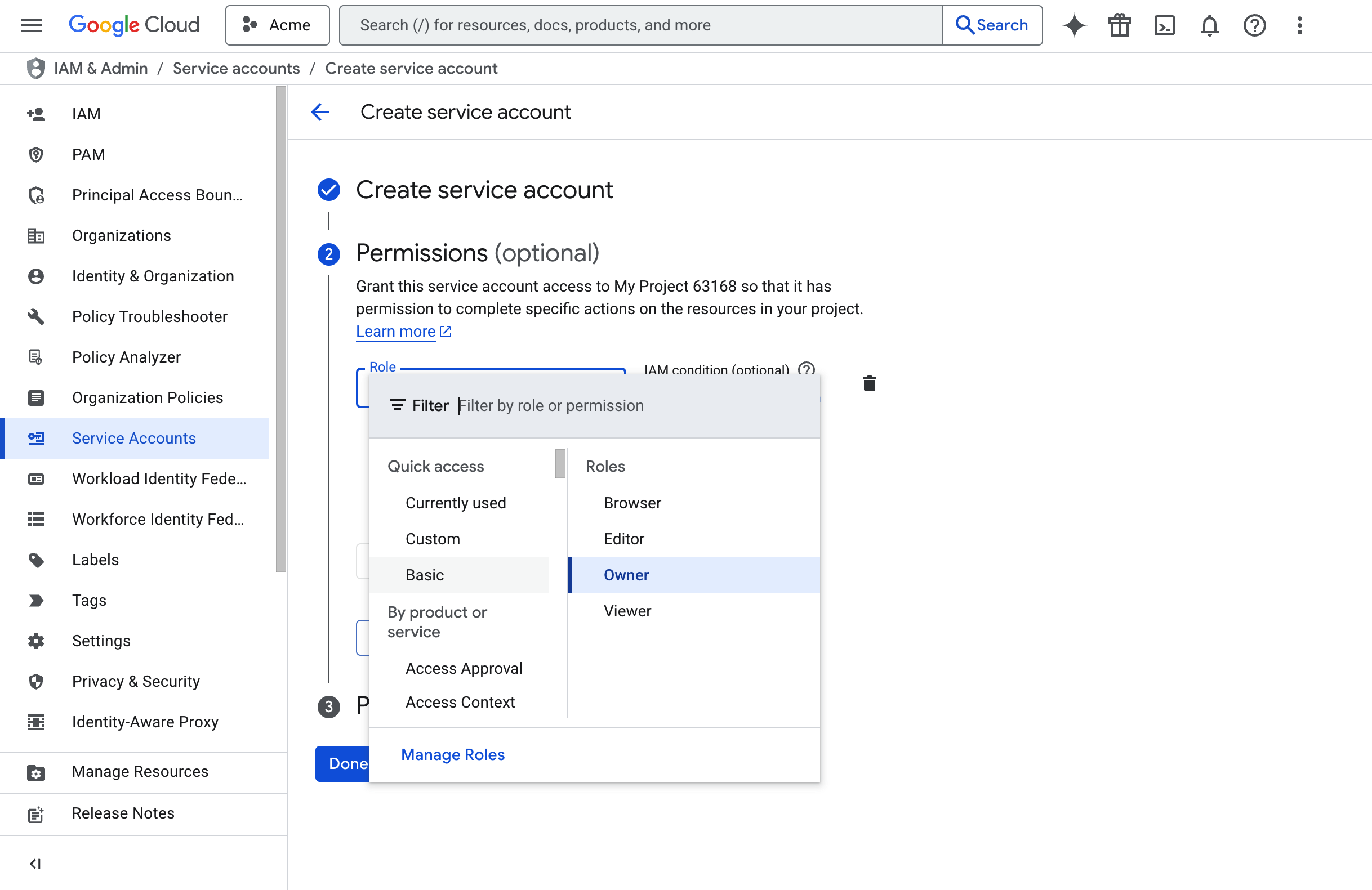Click the Manage Resources folder icon

coord(35,772)
